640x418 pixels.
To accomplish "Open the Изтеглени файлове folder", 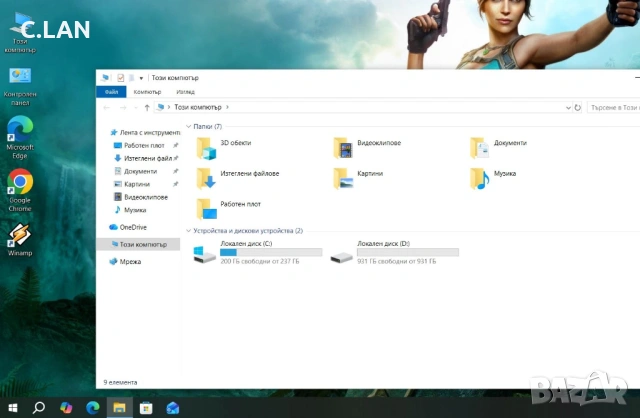I will [x=238, y=178].
